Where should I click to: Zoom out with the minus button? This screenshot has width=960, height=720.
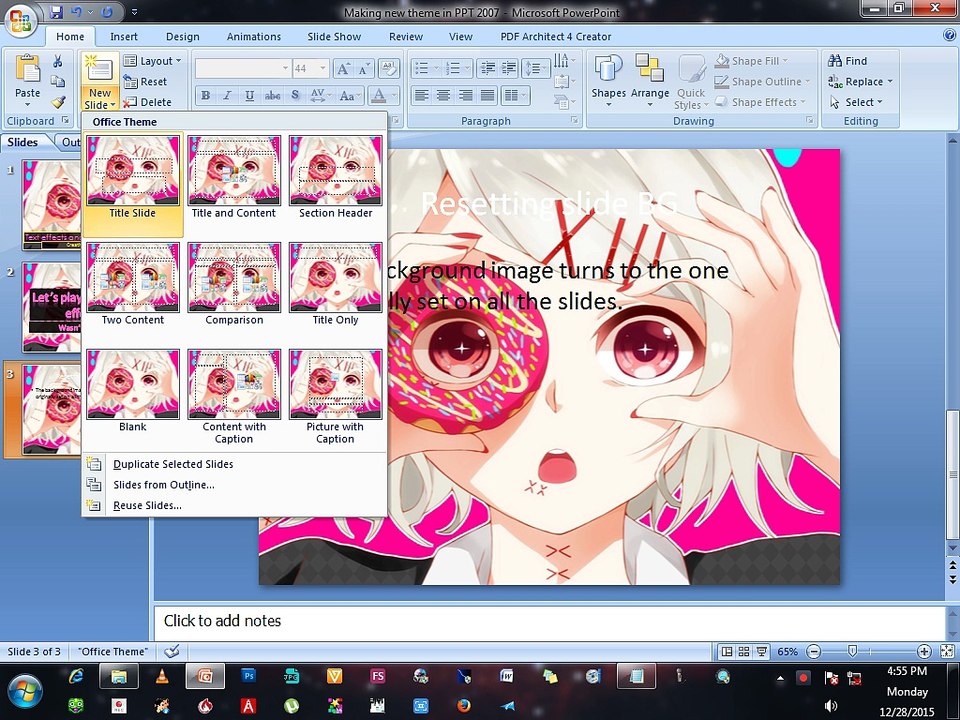(x=814, y=651)
